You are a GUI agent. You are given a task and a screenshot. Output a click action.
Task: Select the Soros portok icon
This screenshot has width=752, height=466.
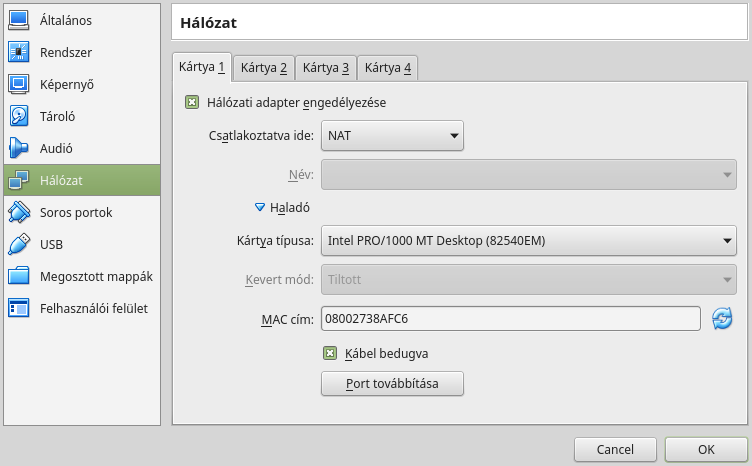(19, 212)
